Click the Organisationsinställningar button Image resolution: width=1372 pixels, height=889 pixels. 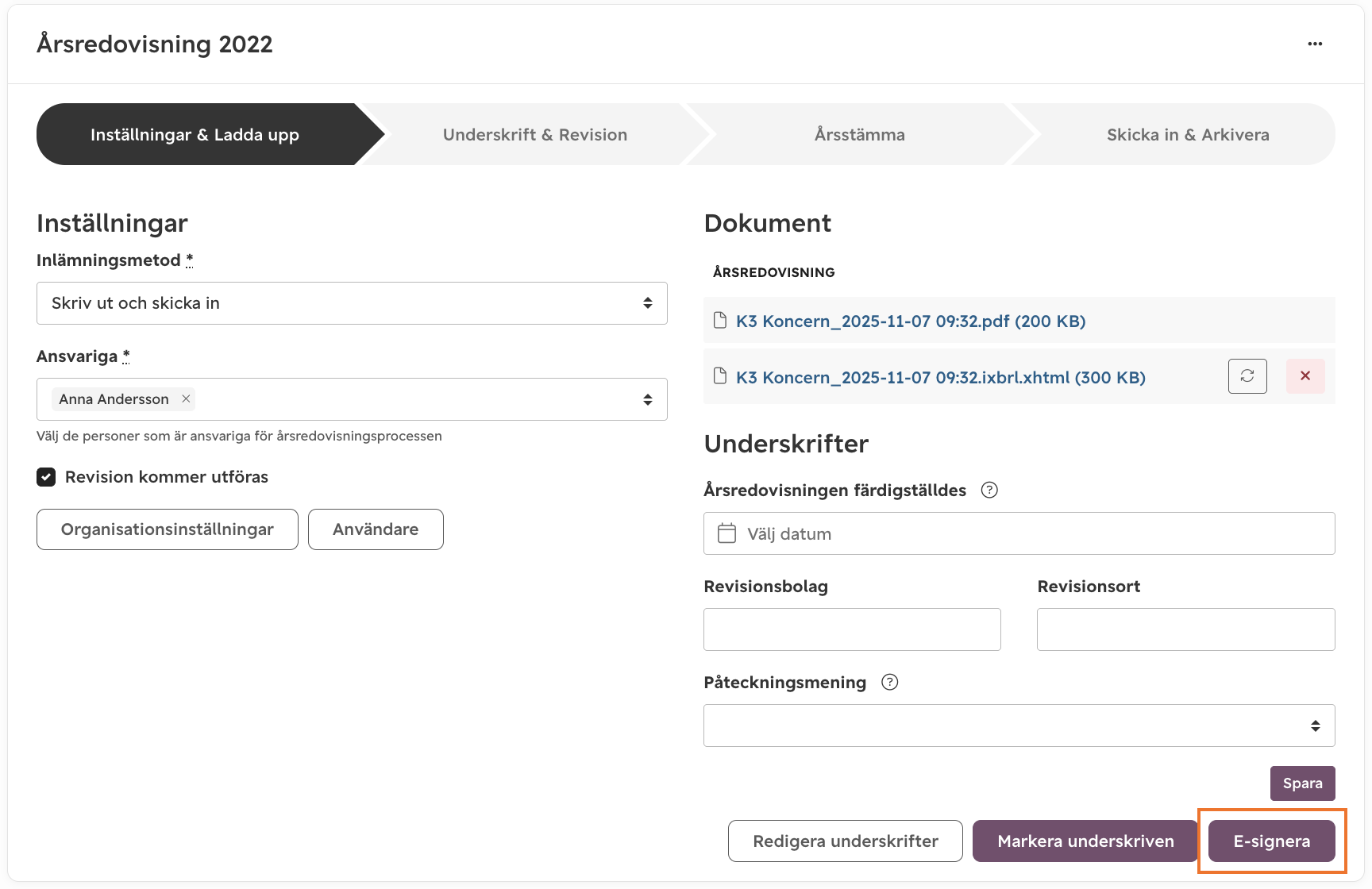point(168,529)
